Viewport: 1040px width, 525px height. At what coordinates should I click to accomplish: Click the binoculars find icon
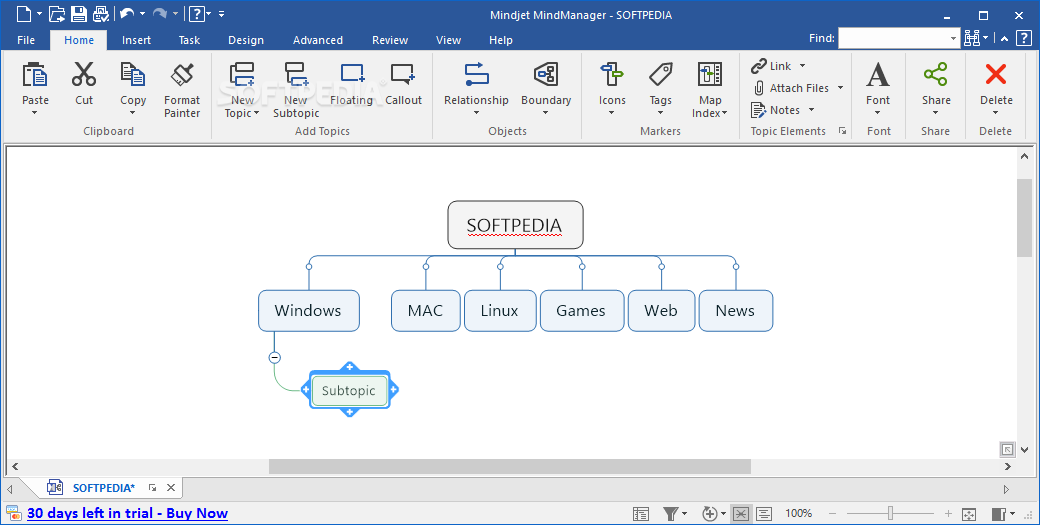(x=972, y=38)
